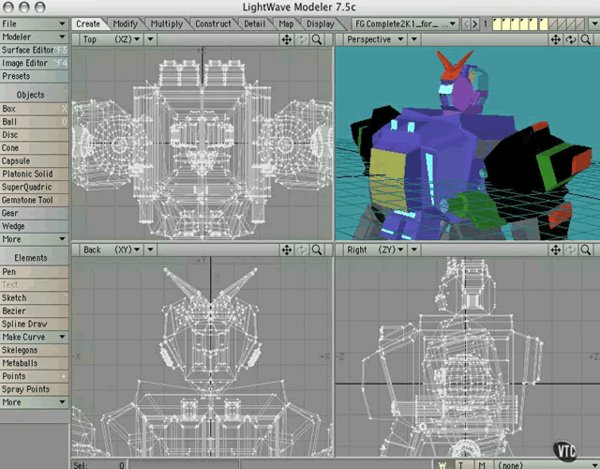Viewport: 600px width, 469px height.
Task: Switch to the Create tab
Action: tap(88, 24)
